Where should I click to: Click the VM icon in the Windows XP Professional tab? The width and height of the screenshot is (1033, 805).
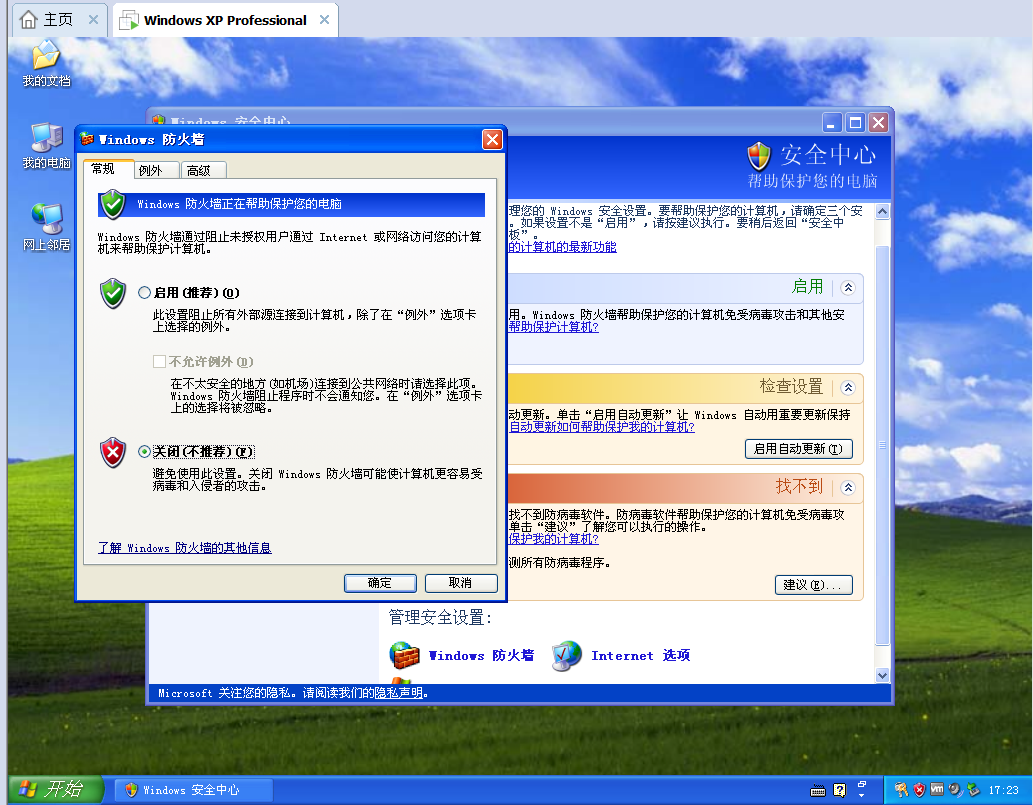click(128, 20)
